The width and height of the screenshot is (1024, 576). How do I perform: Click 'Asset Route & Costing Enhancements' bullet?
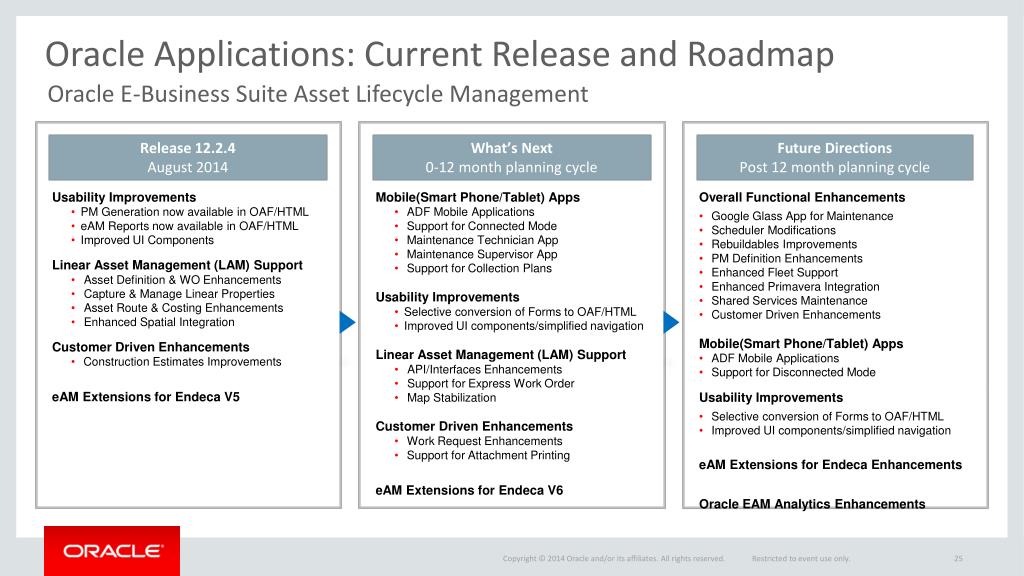tap(184, 308)
